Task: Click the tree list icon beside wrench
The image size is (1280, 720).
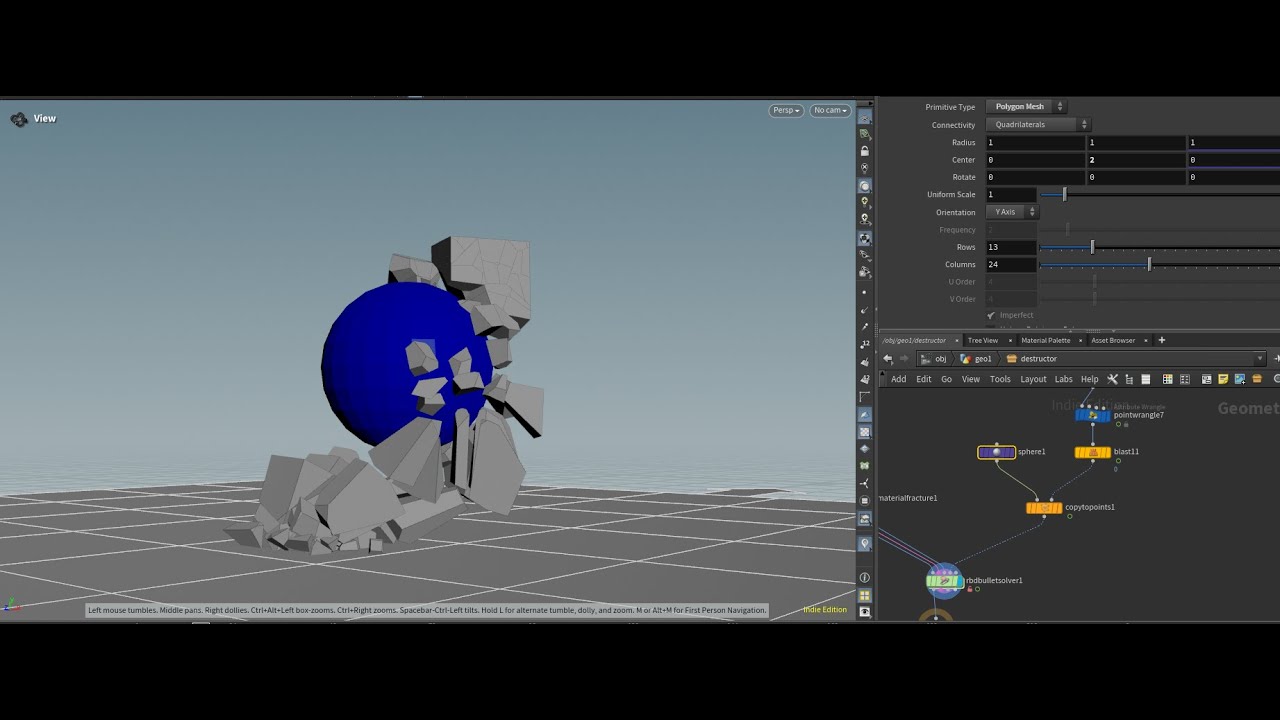Action: pyautogui.click(x=1129, y=379)
